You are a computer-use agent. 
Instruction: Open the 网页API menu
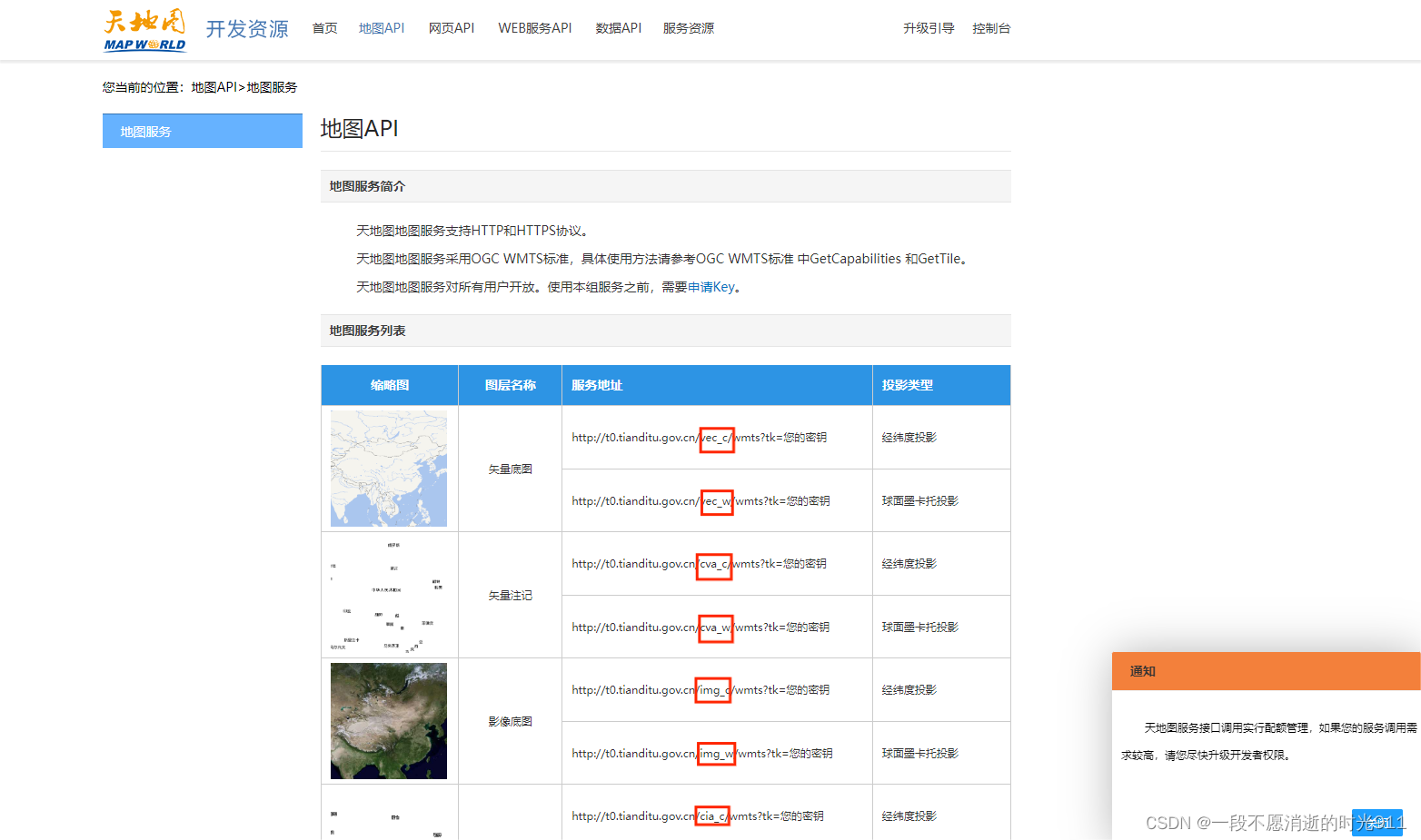(x=451, y=28)
